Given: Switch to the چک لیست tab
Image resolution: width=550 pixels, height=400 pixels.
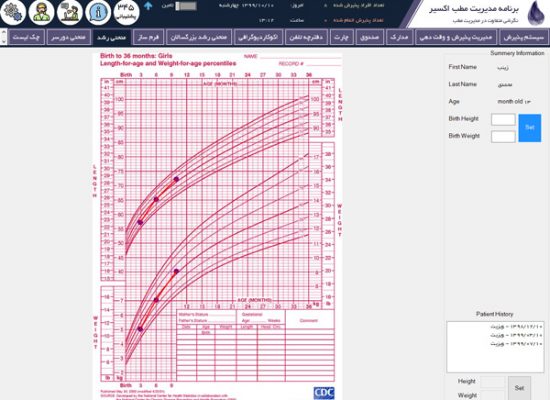Looking at the screenshot, I should (27, 37).
